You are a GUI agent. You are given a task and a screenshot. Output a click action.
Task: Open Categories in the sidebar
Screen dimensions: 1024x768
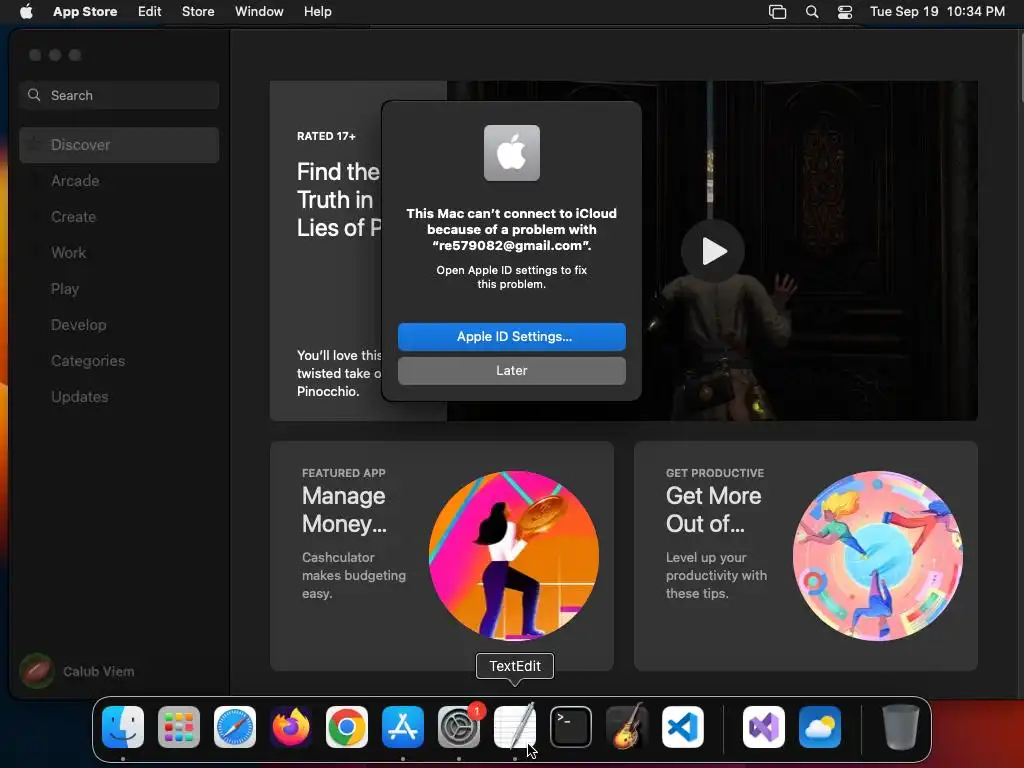point(119,360)
